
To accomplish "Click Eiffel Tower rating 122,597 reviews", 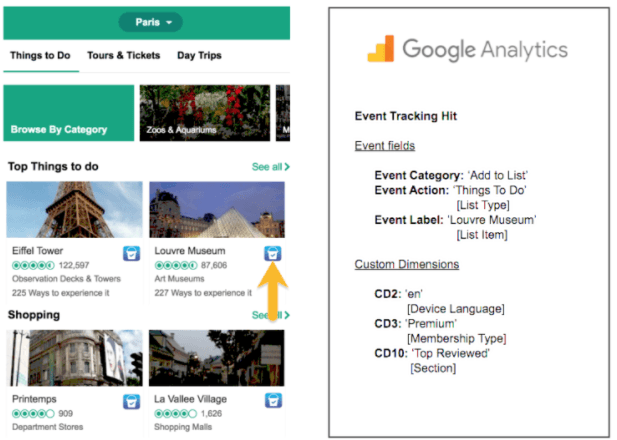I will [x=51, y=265].
